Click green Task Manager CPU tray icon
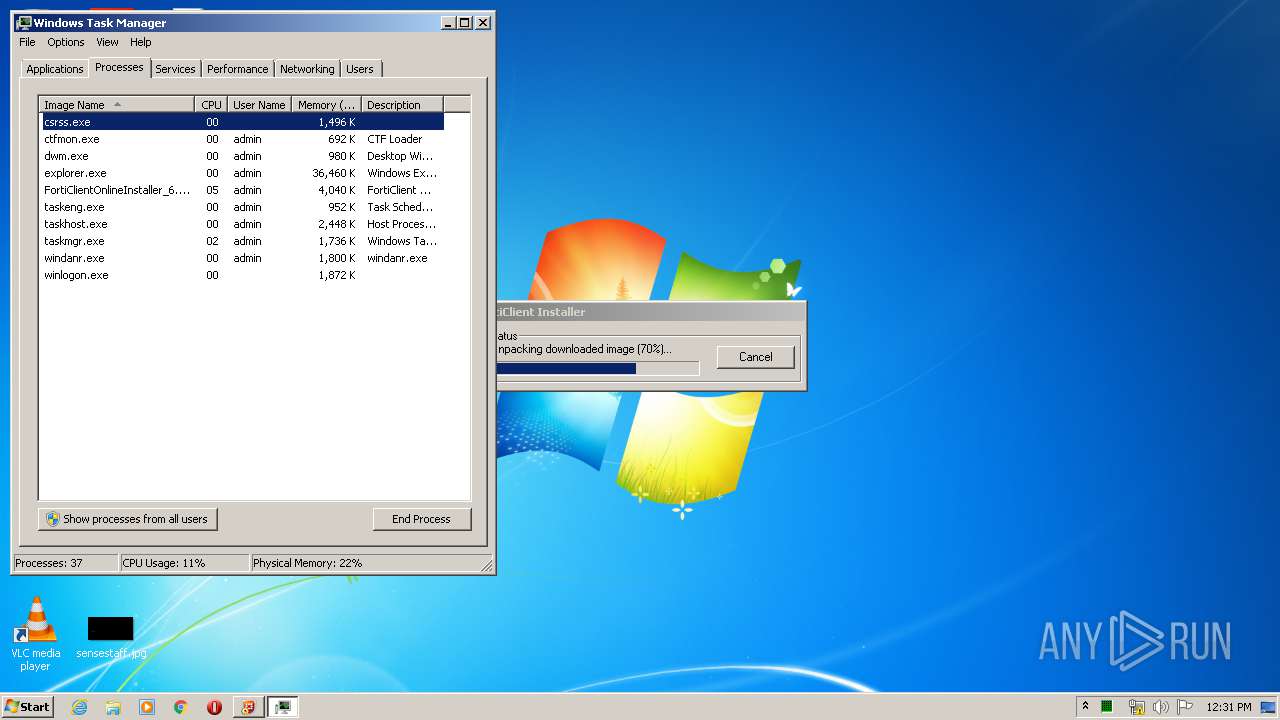The image size is (1280, 720). [x=1107, y=707]
